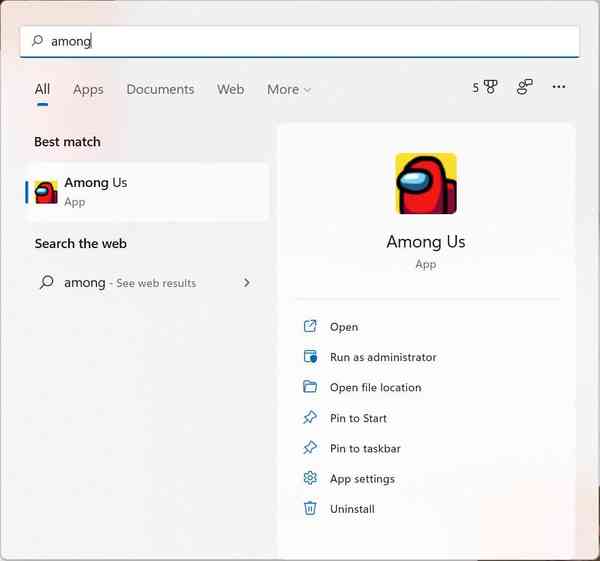
Task: Click the Pin to taskbar pin icon
Action: 310,448
